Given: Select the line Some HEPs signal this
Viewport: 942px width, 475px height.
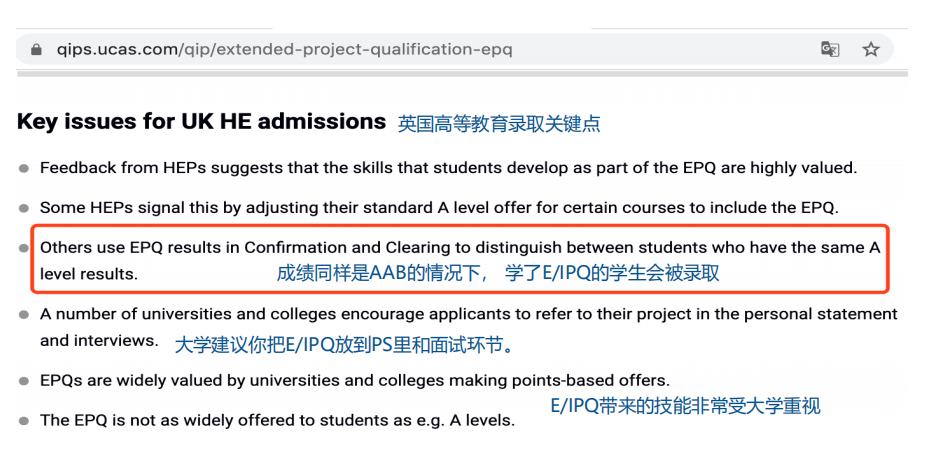Looking at the screenshot, I should pyautogui.click(x=439, y=208).
